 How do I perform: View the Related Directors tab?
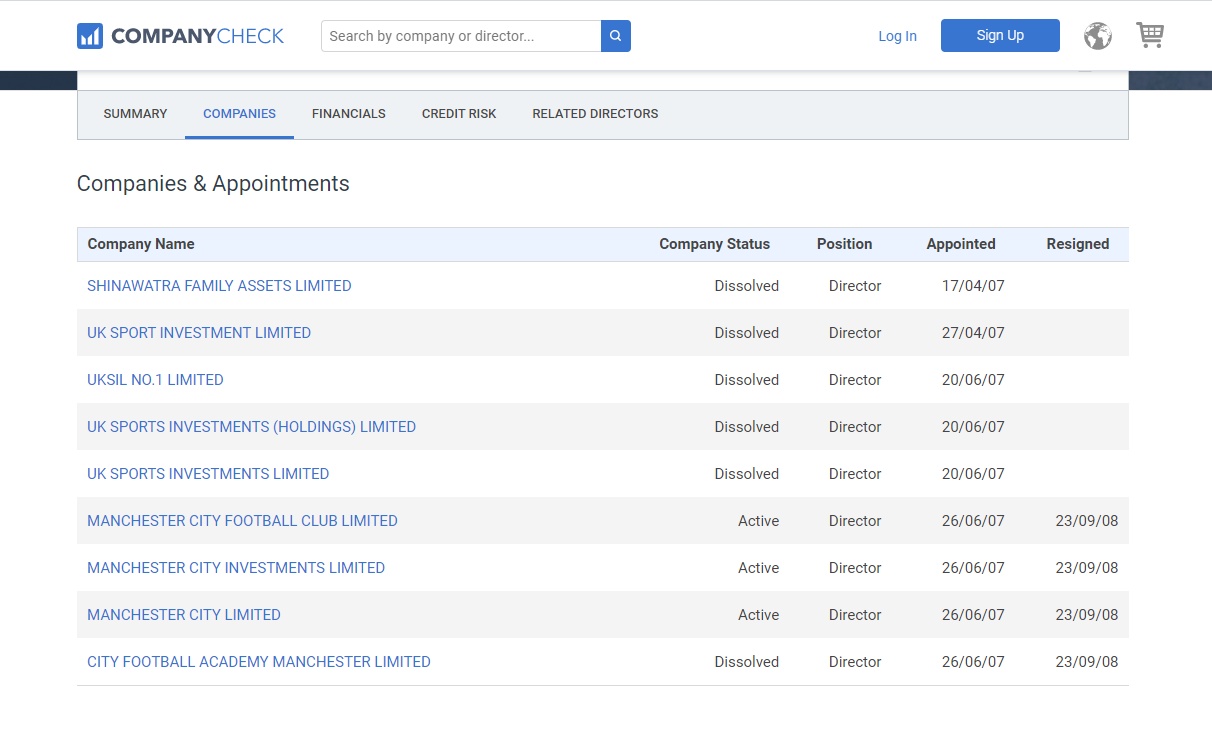coord(595,114)
